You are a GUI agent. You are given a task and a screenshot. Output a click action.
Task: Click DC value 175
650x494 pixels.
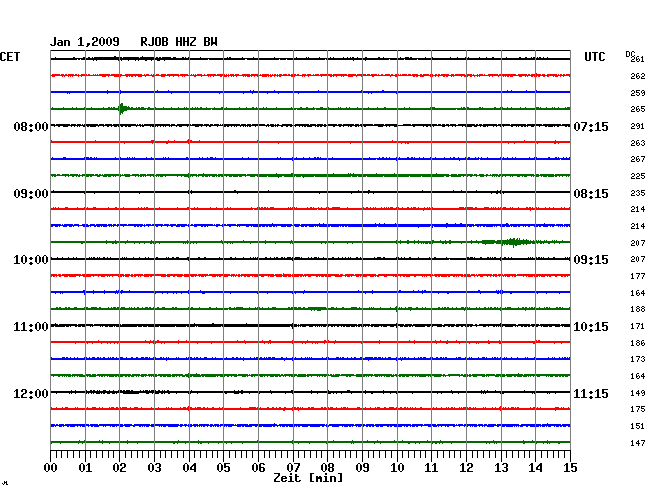tap(638, 409)
